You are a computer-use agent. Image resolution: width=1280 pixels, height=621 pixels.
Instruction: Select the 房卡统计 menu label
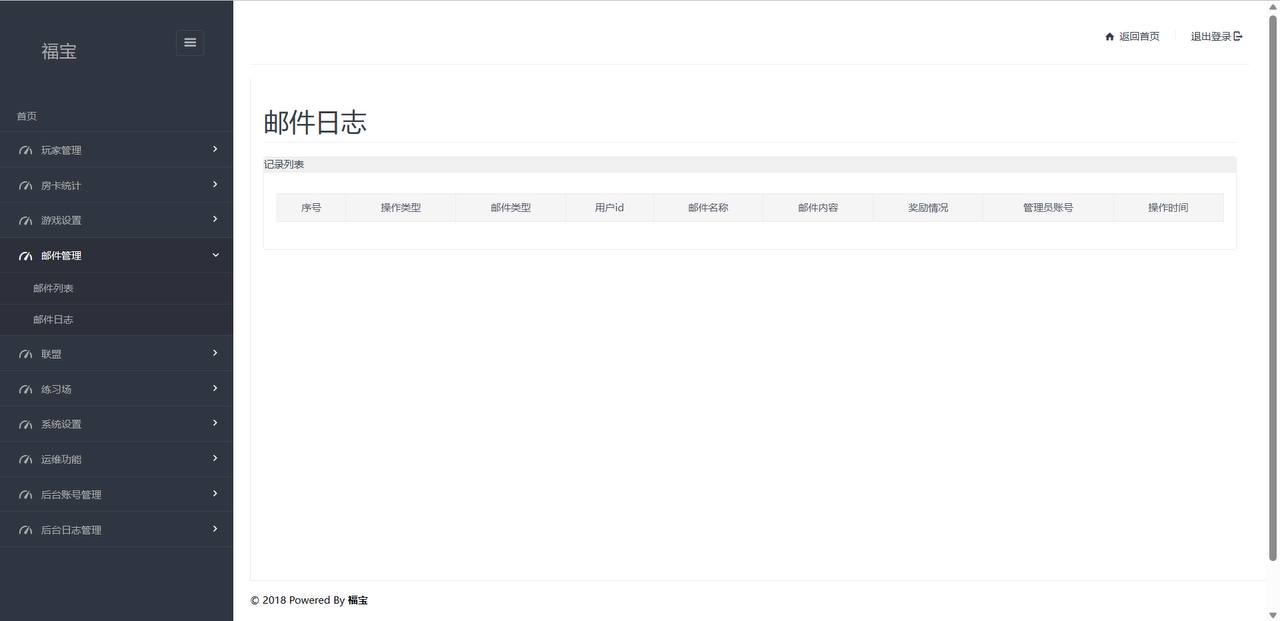[x=61, y=186]
